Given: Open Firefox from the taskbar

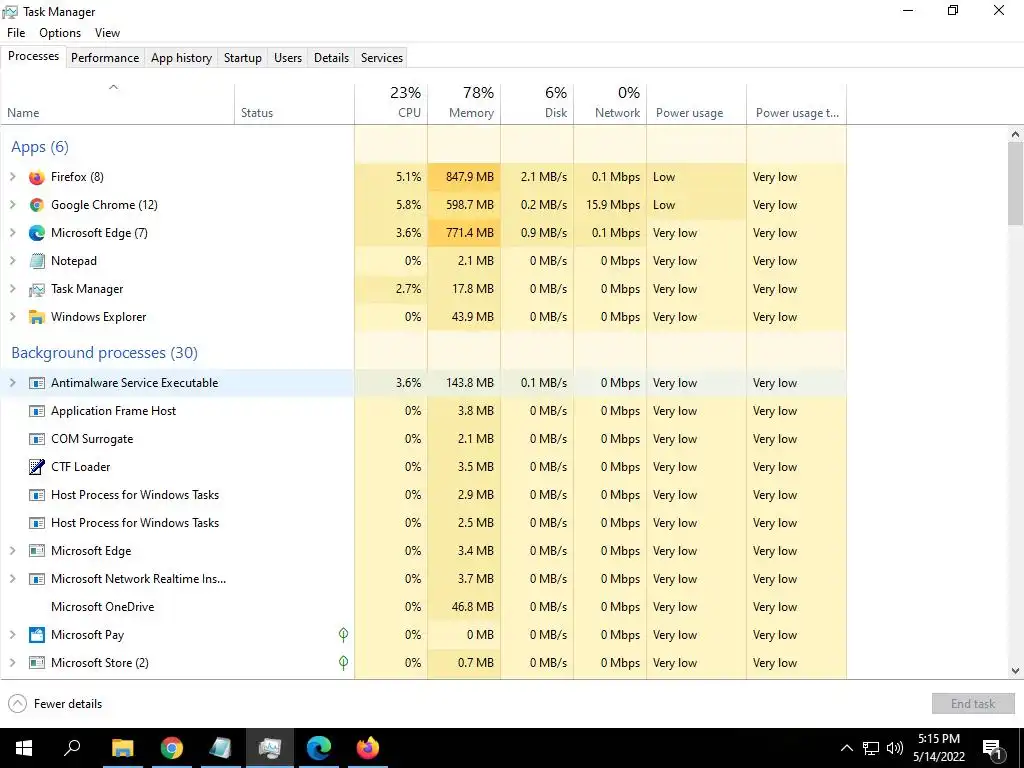Looking at the screenshot, I should click(368, 748).
